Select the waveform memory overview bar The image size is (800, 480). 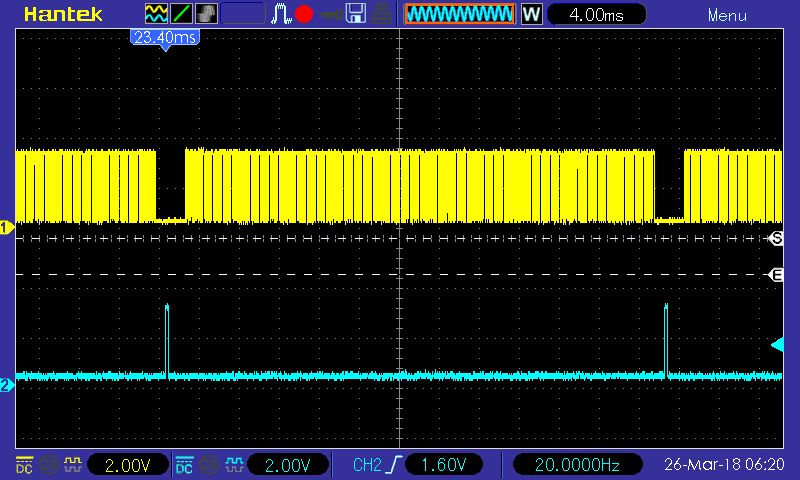pyautogui.click(x=459, y=15)
